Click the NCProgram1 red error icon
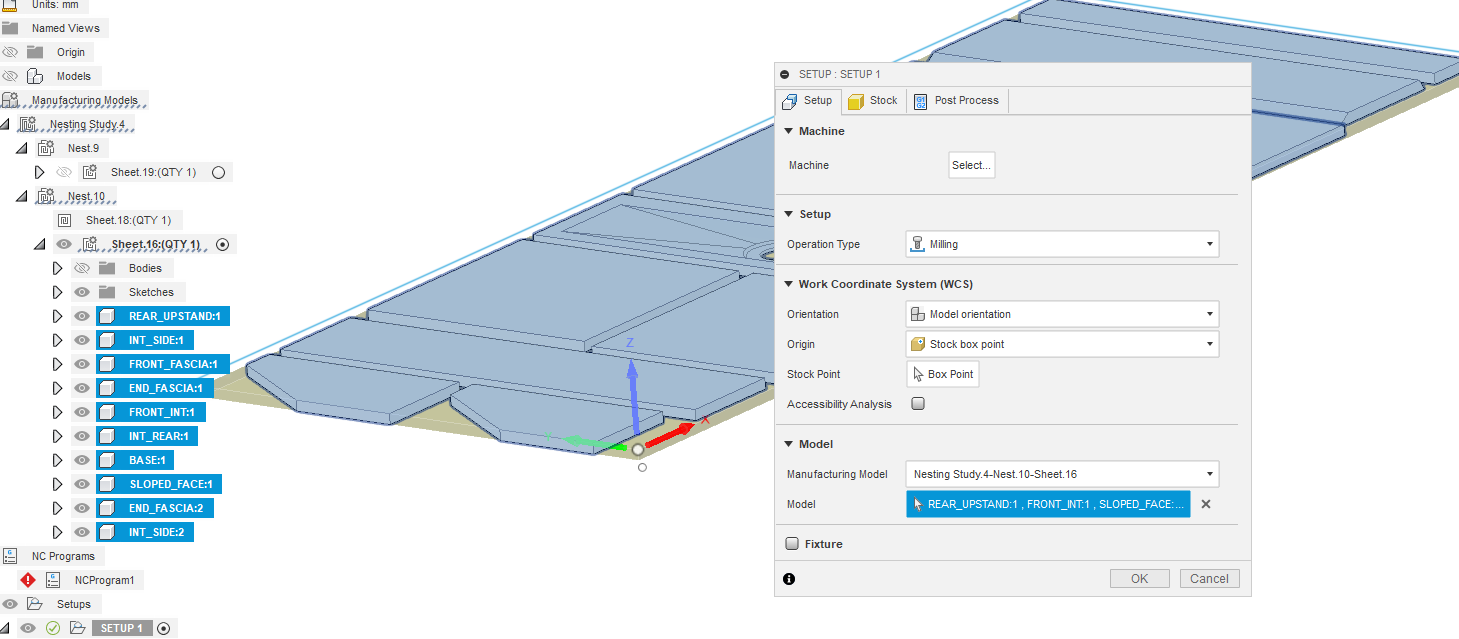Viewport: 1459px width, 639px height. 28,580
